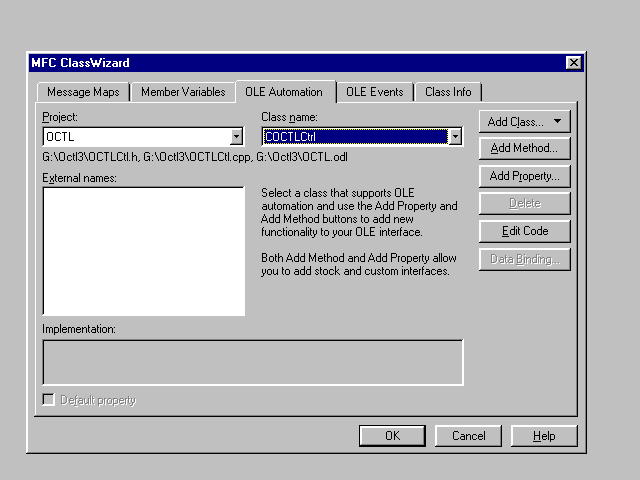Screen dimensions: 640x480
Task: Toggle the Default property checkbox
Action: tap(49, 400)
